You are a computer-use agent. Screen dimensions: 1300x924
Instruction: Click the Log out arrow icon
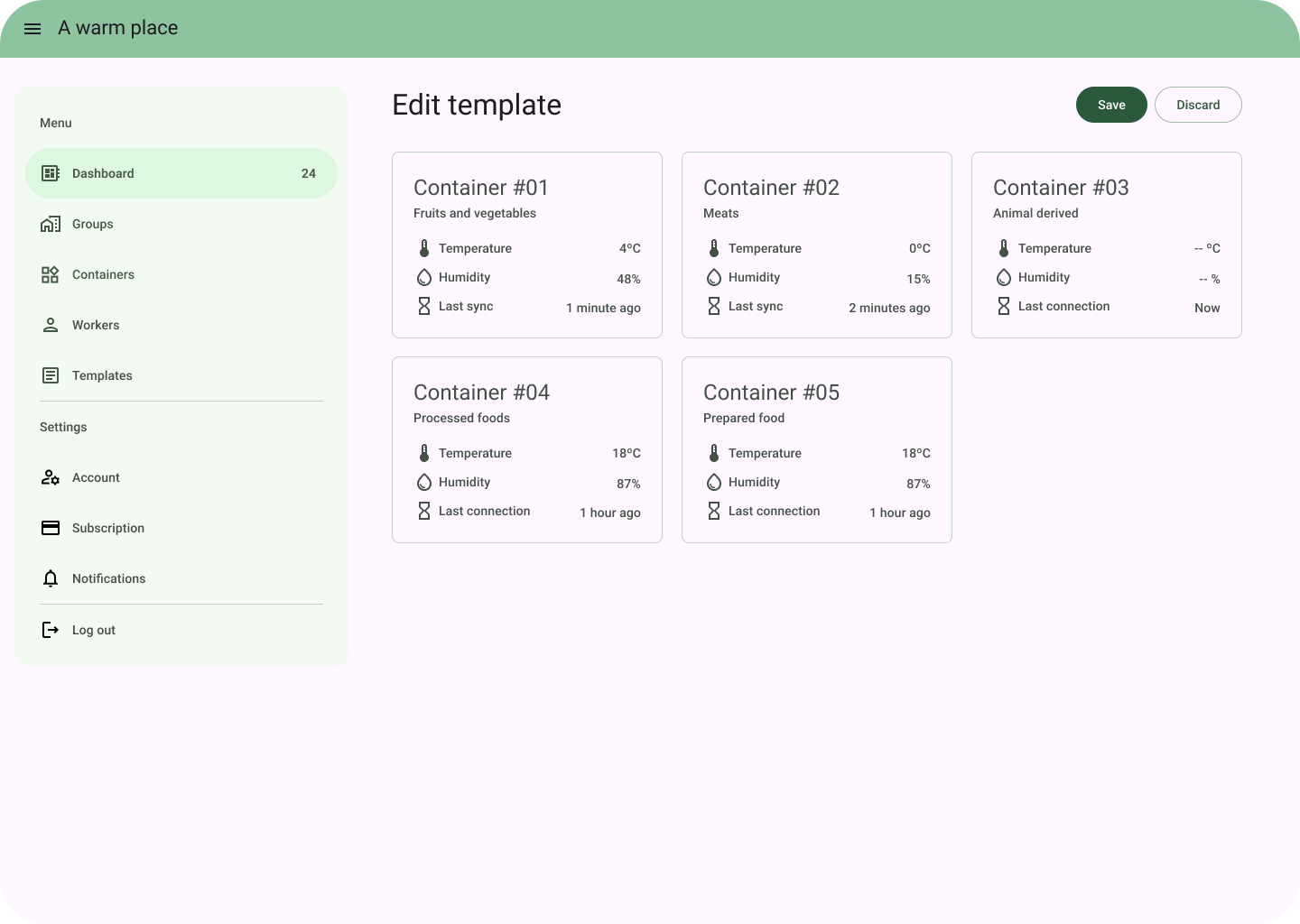(51, 630)
